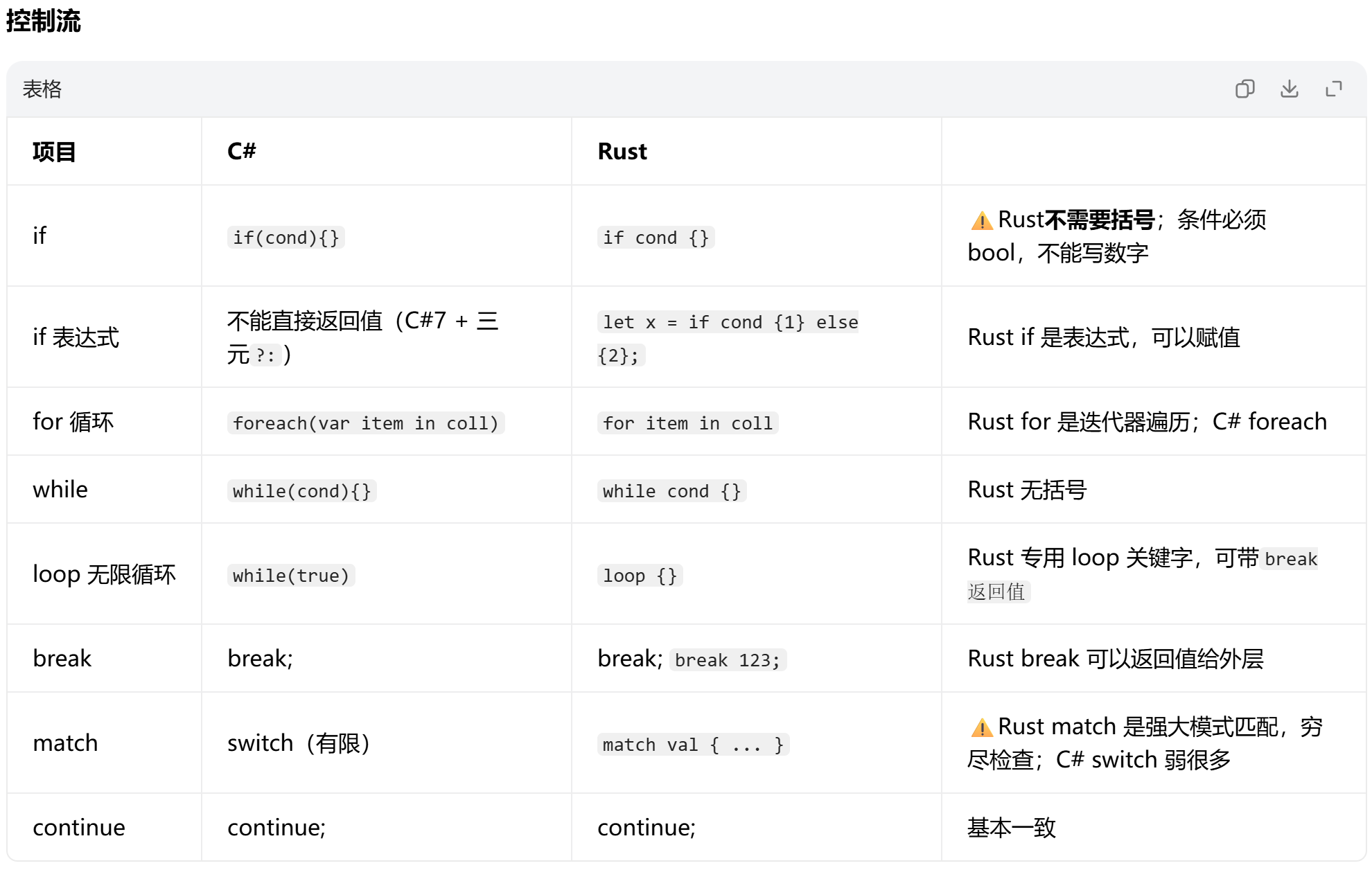Viewport: 1372px width, 870px height.
Task: Click the 'match val { ... }' snippet
Action: (693, 745)
